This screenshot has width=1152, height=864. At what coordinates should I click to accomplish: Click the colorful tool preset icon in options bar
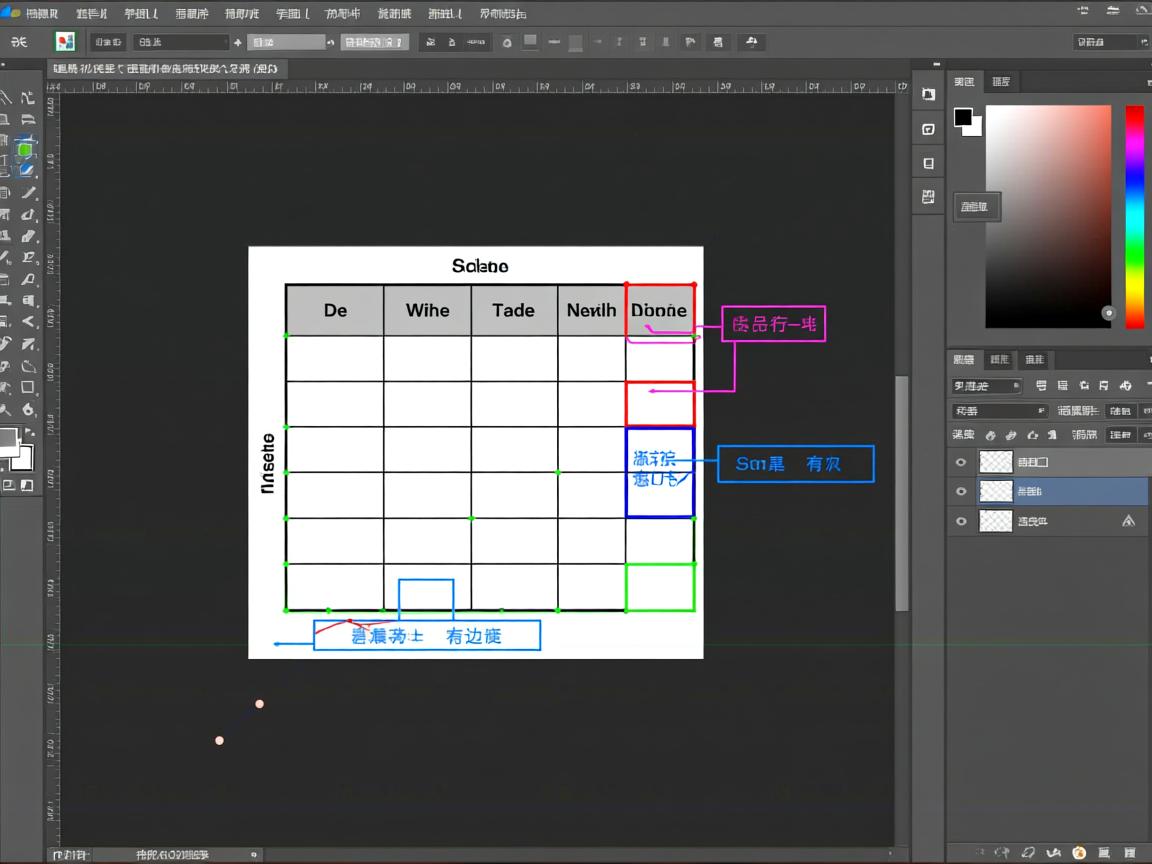coord(65,42)
